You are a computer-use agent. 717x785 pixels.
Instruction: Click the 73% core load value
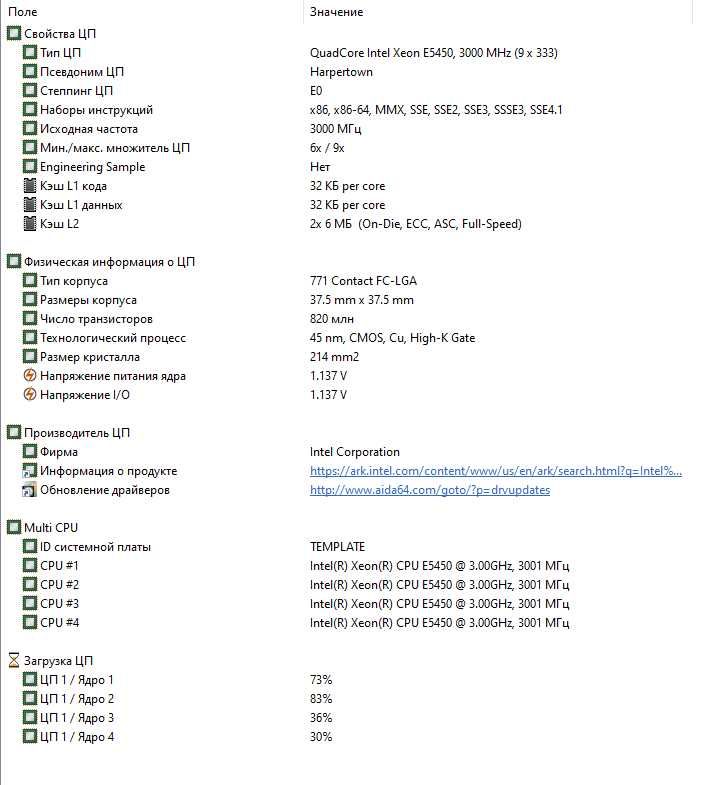pyautogui.click(x=321, y=680)
